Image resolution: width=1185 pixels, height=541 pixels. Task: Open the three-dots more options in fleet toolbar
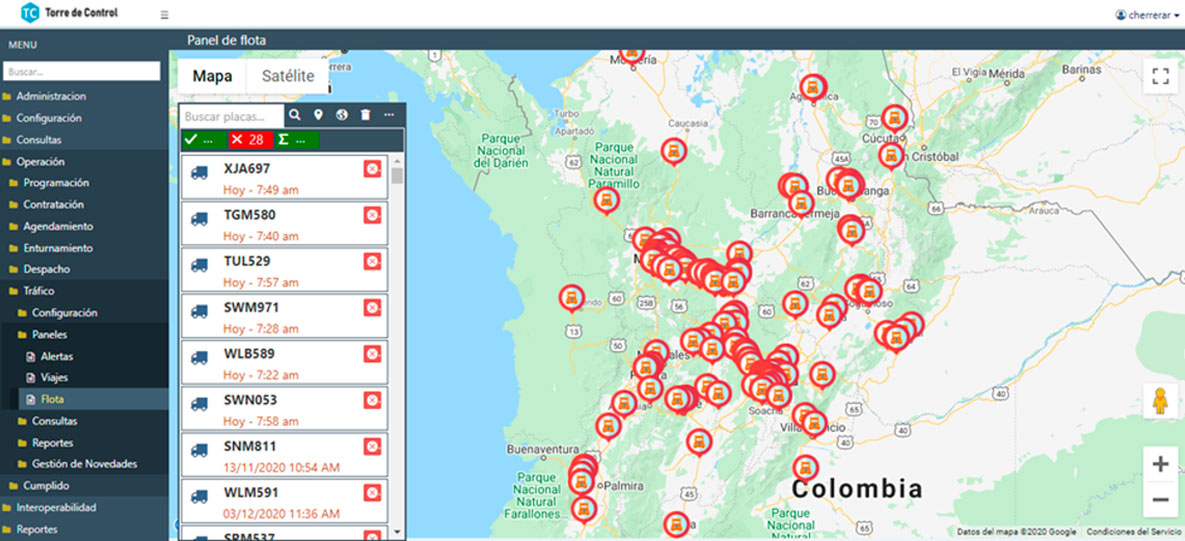tap(389, 116)
